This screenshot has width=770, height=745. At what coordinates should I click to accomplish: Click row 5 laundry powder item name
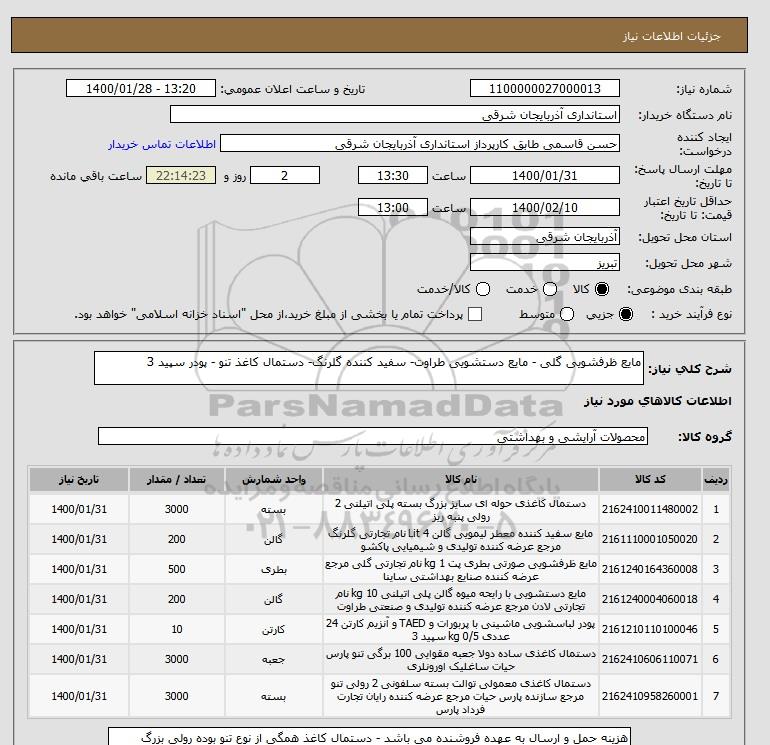click(461, 630)
